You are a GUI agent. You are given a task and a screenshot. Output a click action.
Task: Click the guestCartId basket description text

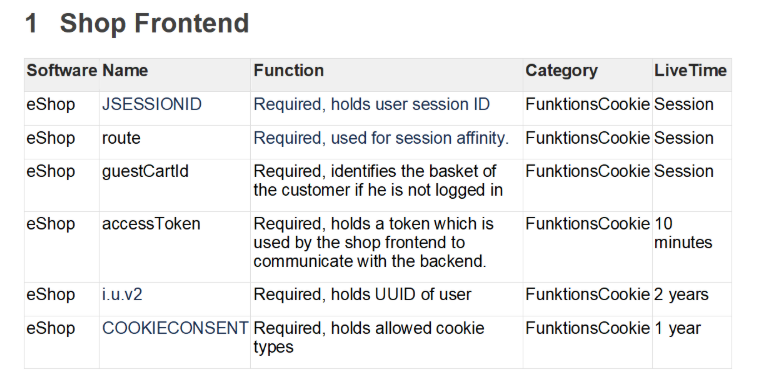pyautogui.click(x=378, y=181)
